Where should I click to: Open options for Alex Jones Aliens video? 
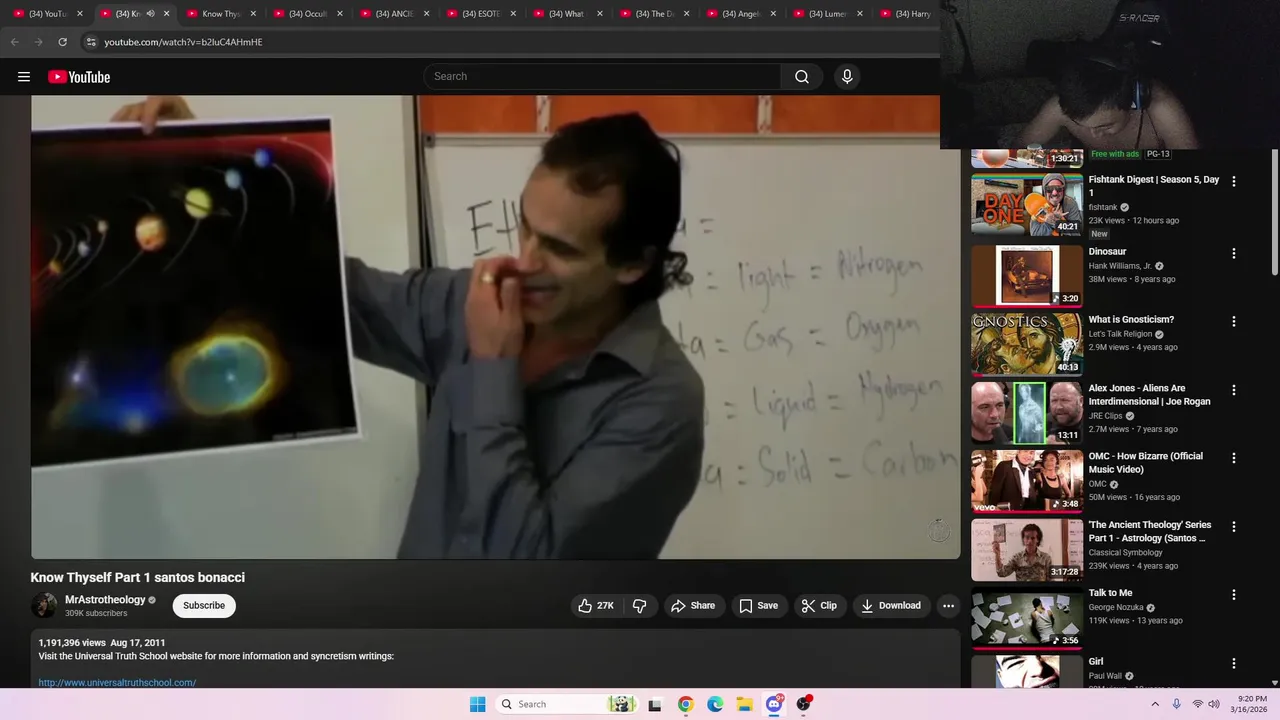click(1234, 390)
